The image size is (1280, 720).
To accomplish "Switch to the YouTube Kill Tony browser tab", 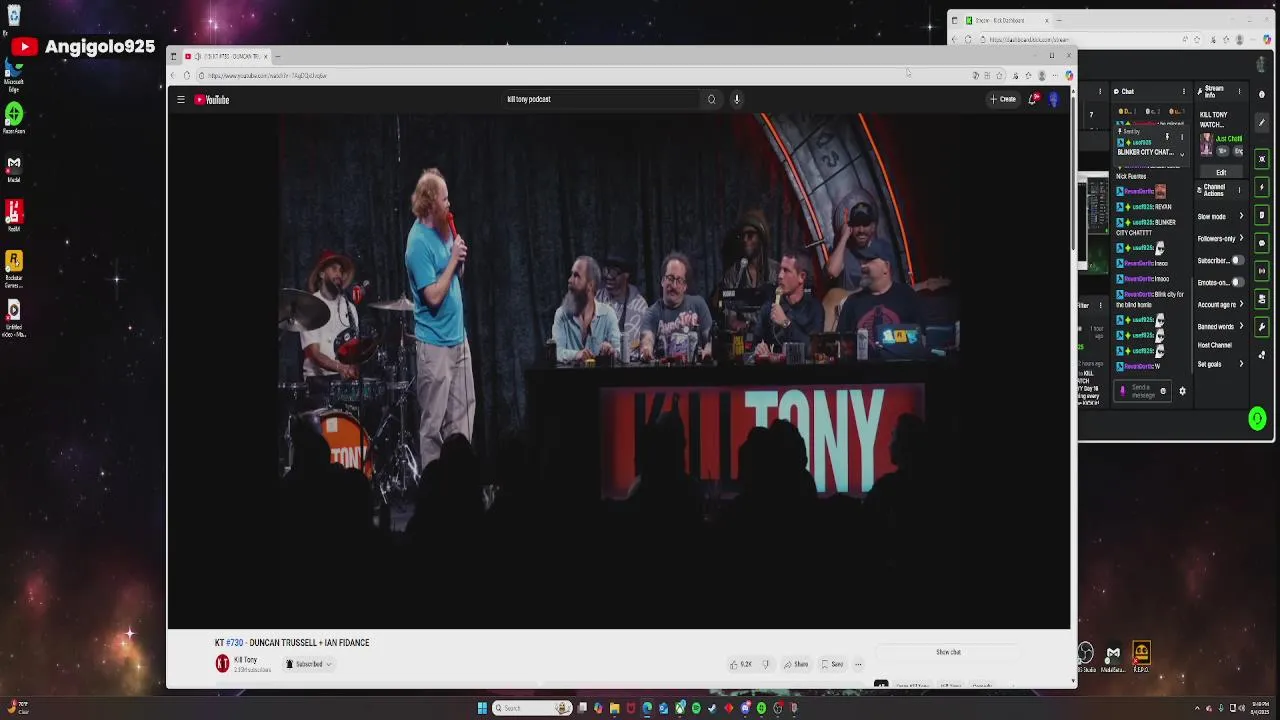I will pyautogui.click(x=226, y=56).
